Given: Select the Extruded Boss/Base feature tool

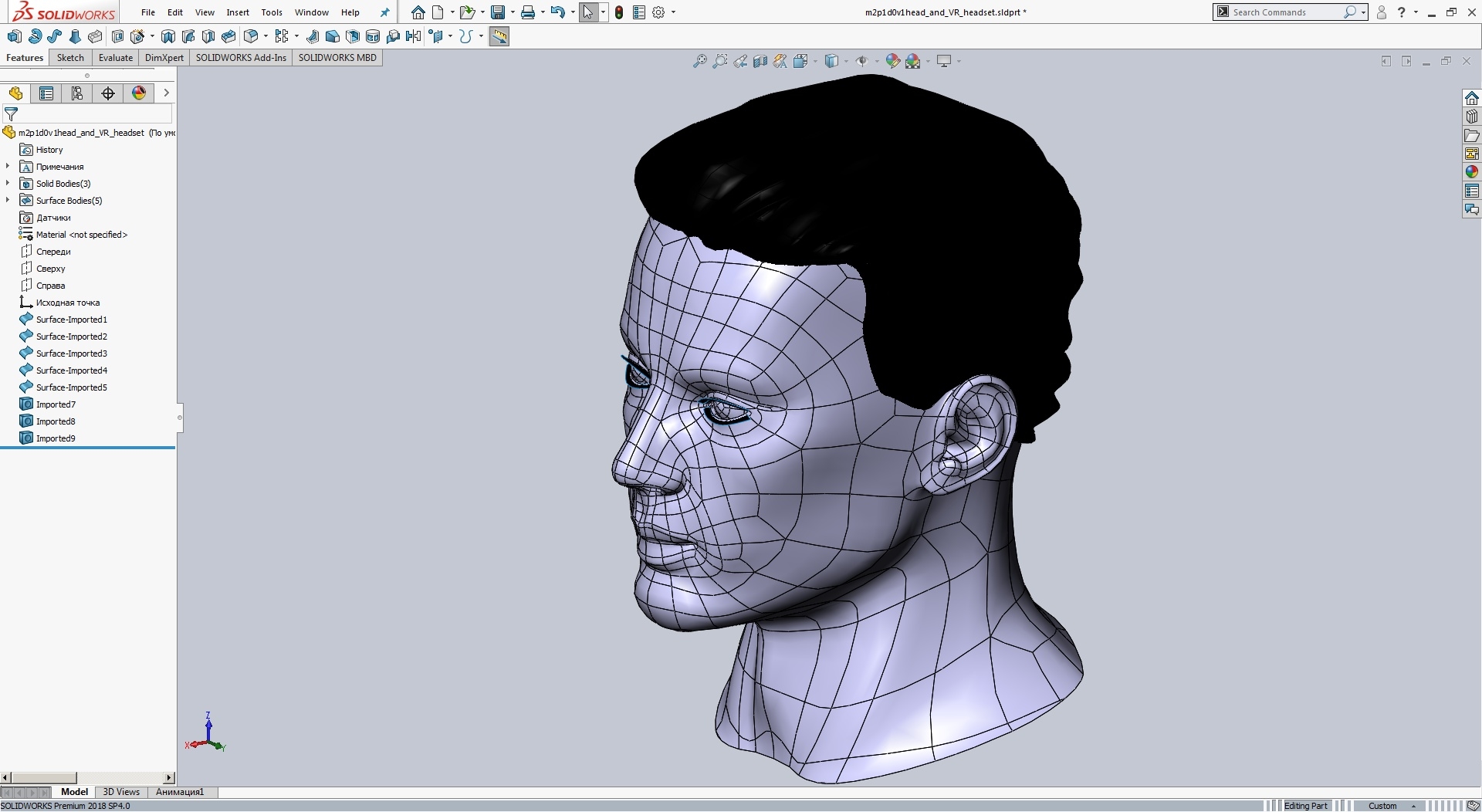Looking at the screenshot, I should click(x=14, y=36).
